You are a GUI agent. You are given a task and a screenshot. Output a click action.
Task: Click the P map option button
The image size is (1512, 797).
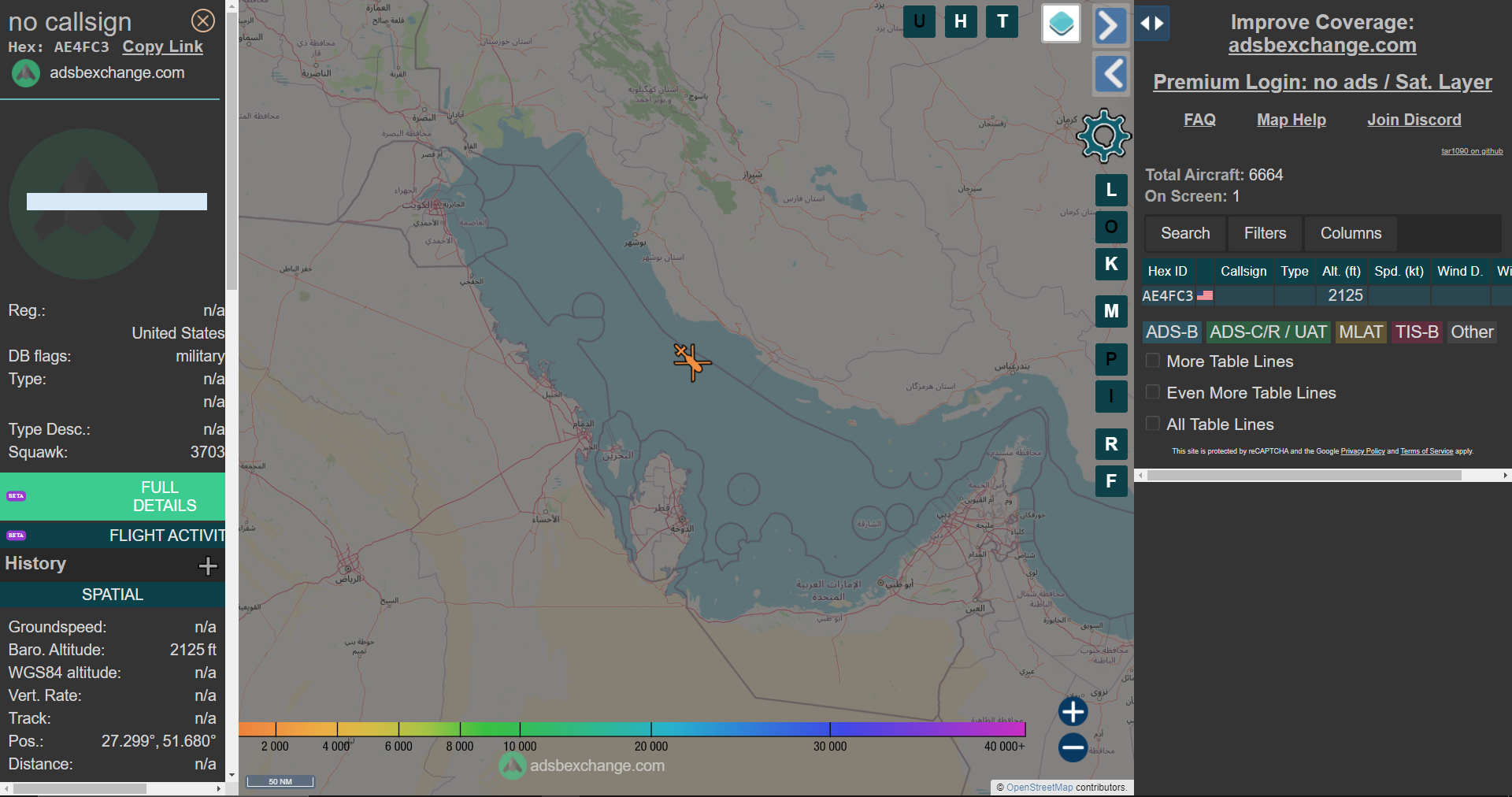1111,359
